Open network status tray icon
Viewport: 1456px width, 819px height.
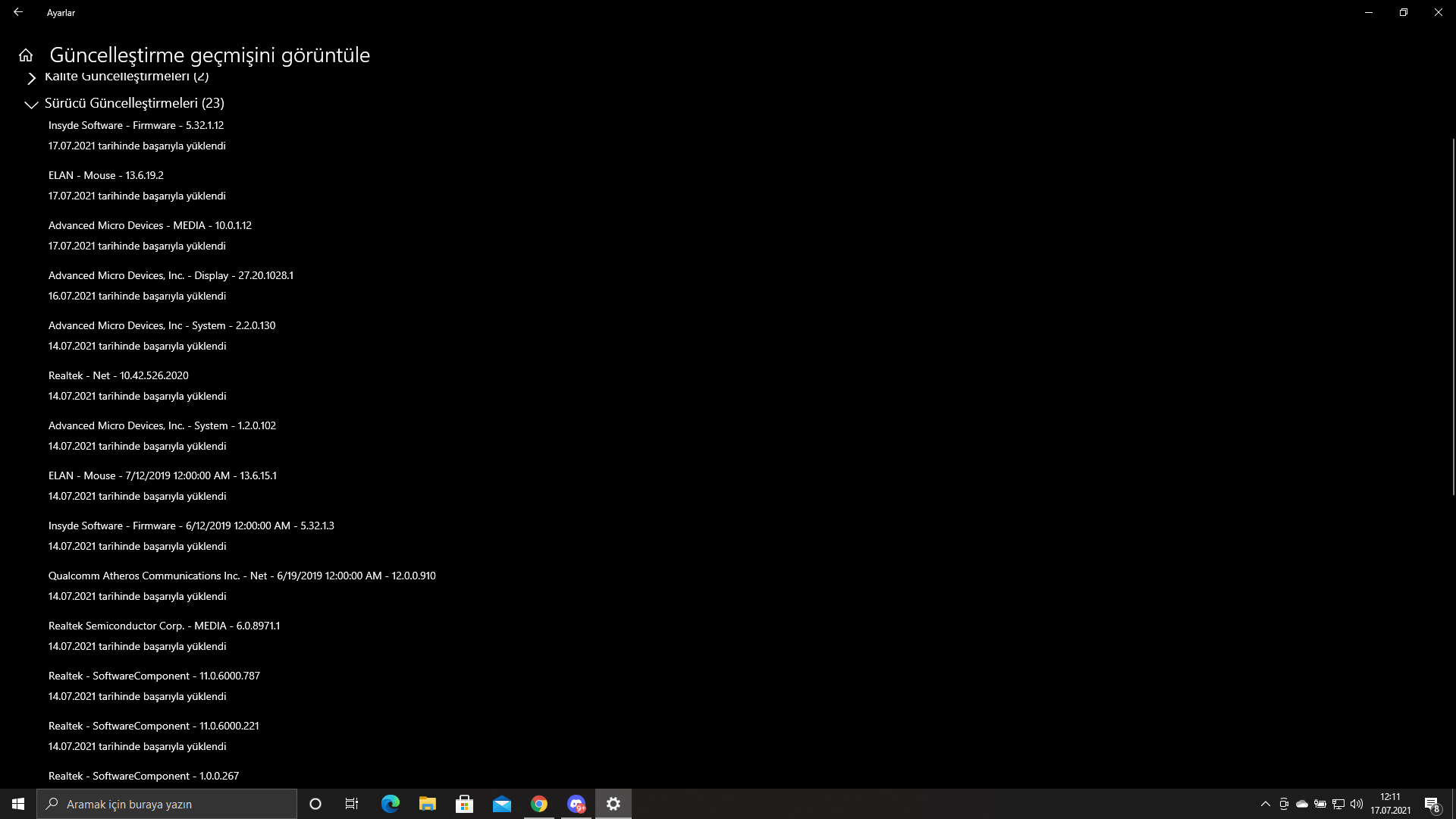(1338, 804)
